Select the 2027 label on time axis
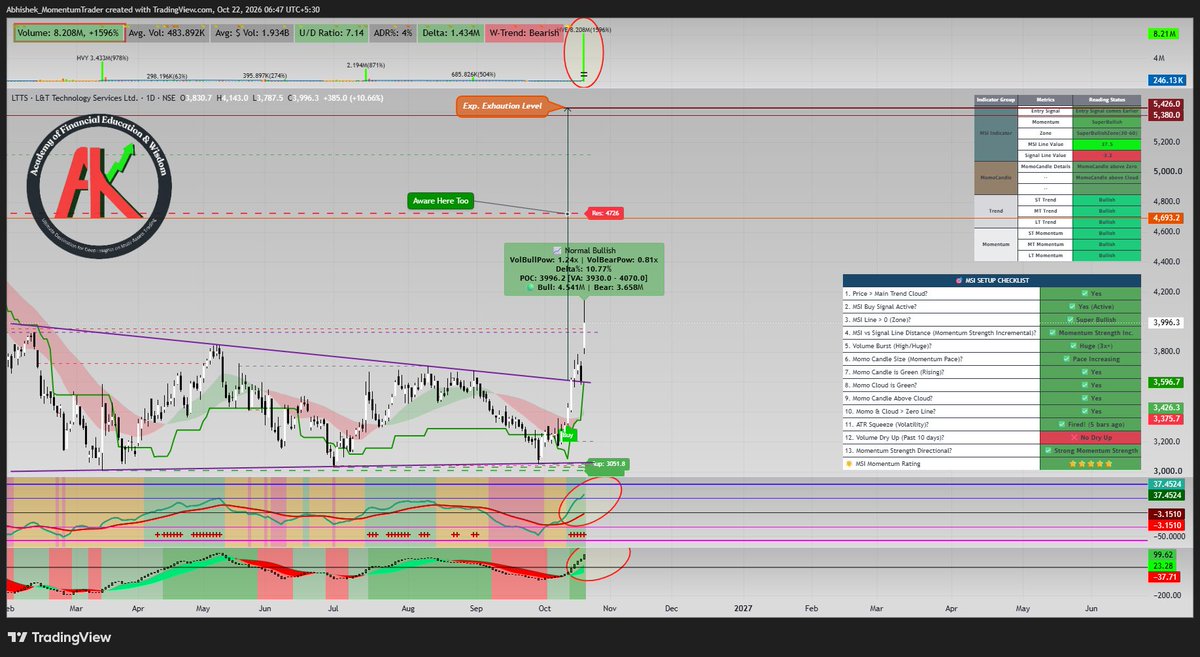This screenshot has width=1200, height=657. 743,607
